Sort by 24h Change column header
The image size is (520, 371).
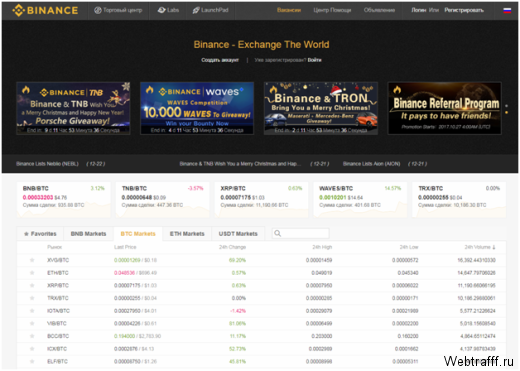pyautogui.click(x=232, y=247)
